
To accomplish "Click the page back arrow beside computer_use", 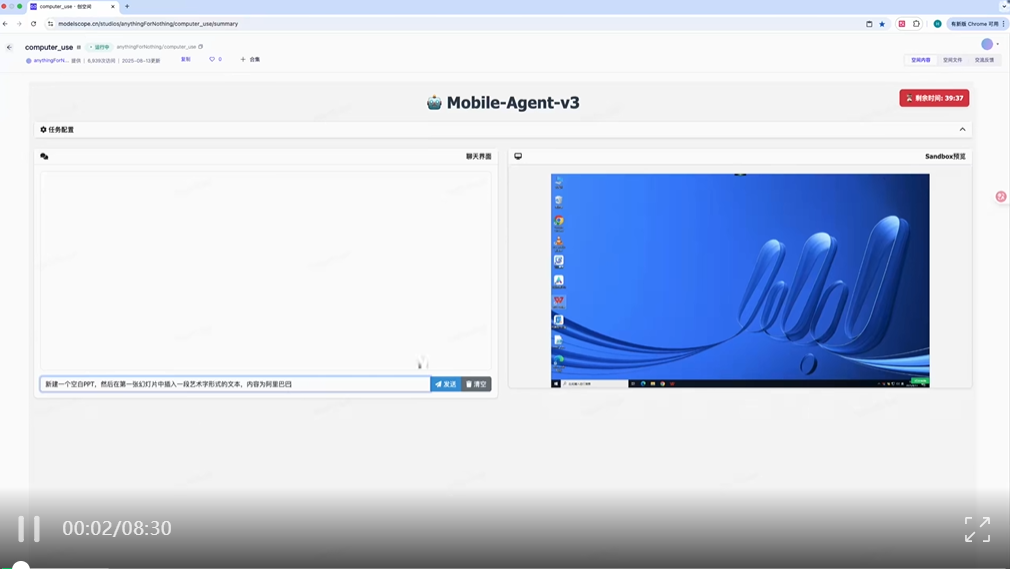I will point(9,47).
